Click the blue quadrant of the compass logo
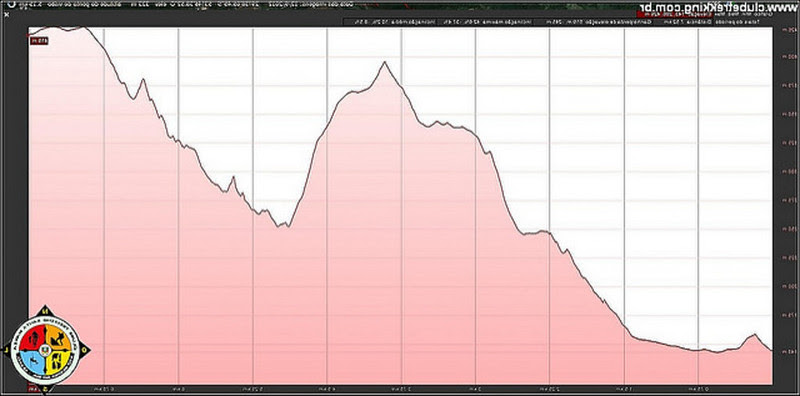This screenshot has width=800, height=396. [x=34, y=363]
